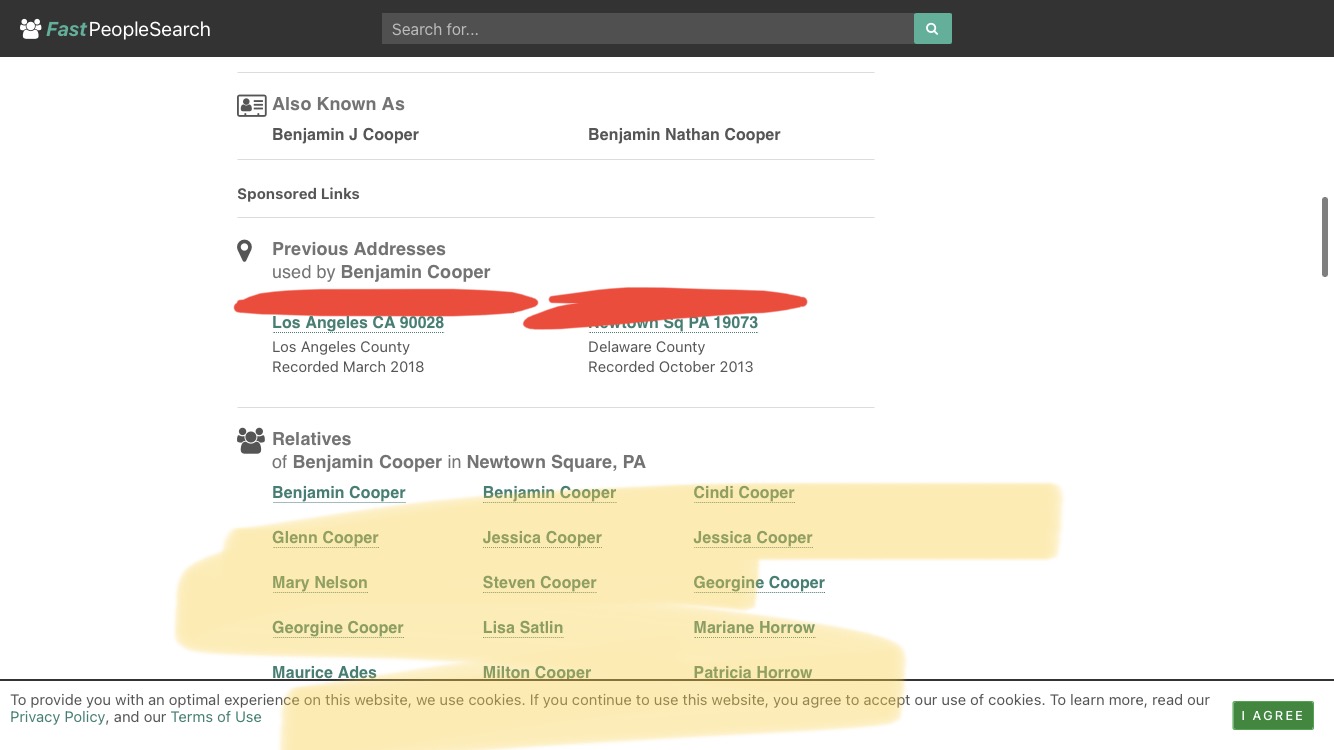The width and height of the screenshot is (1334, 750).
Task: Click the Sponsored Links label
Action: tap(298, 194)
